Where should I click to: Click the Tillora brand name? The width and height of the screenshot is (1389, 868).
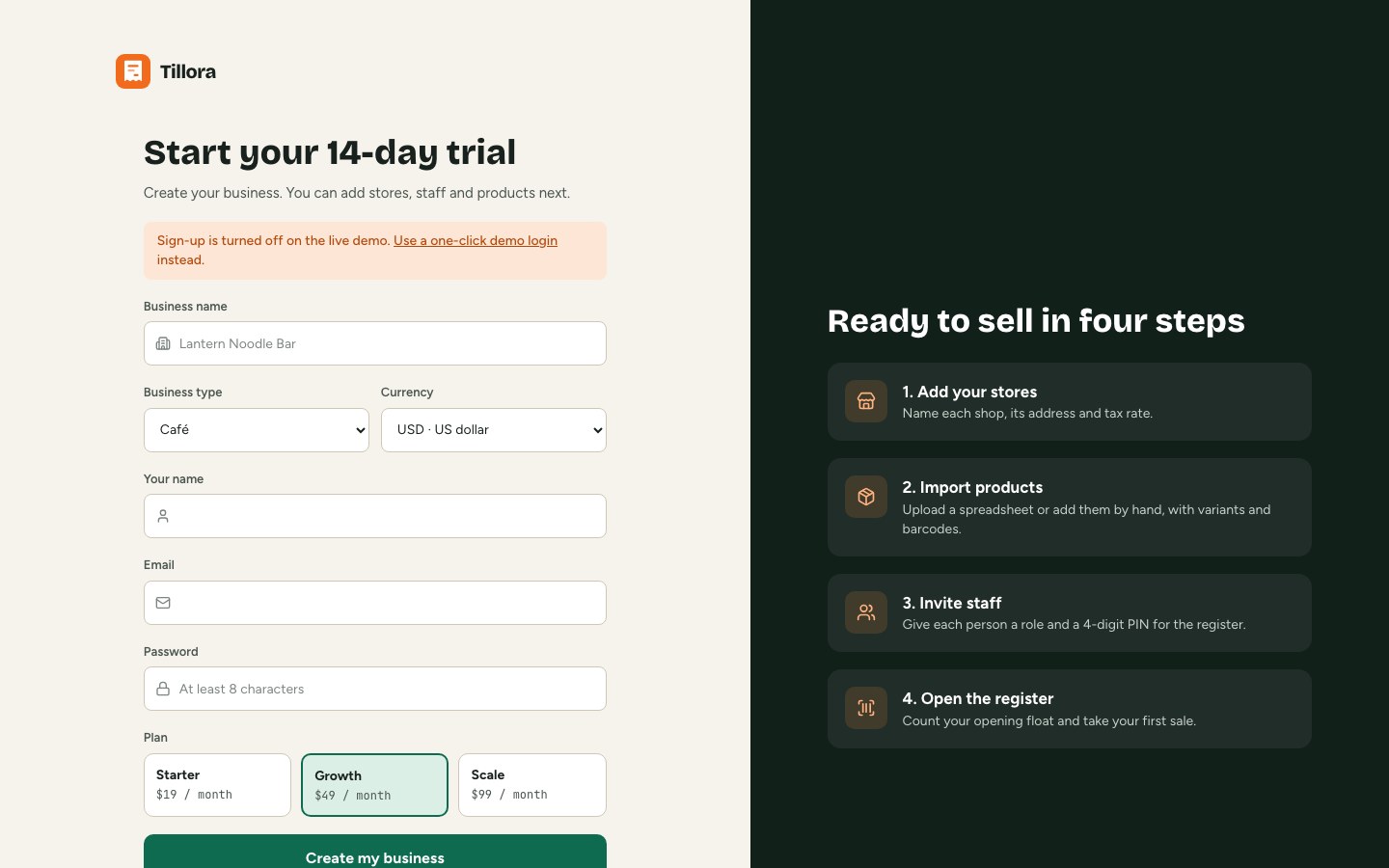pos(188,71)
